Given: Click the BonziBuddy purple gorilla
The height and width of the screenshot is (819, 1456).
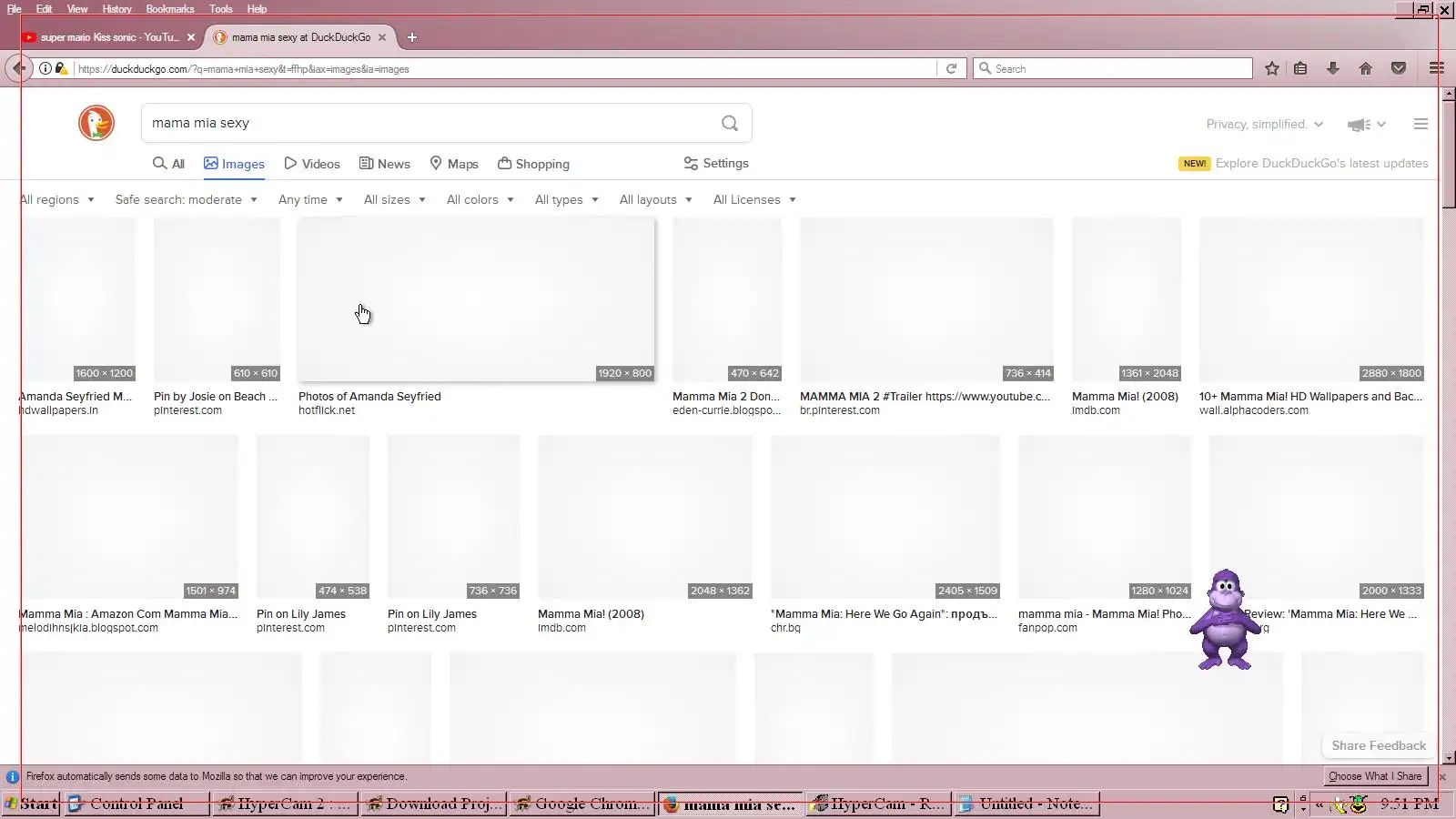Looking at the screenshot, I should pos(1226,620).
